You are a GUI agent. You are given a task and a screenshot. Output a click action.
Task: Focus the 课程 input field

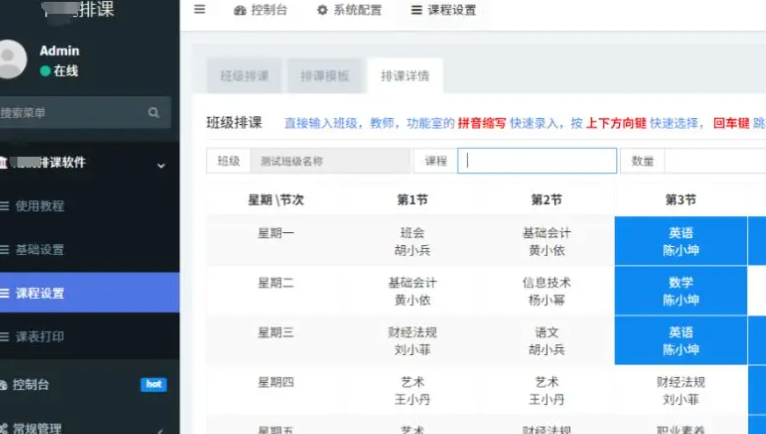[537, 161]
